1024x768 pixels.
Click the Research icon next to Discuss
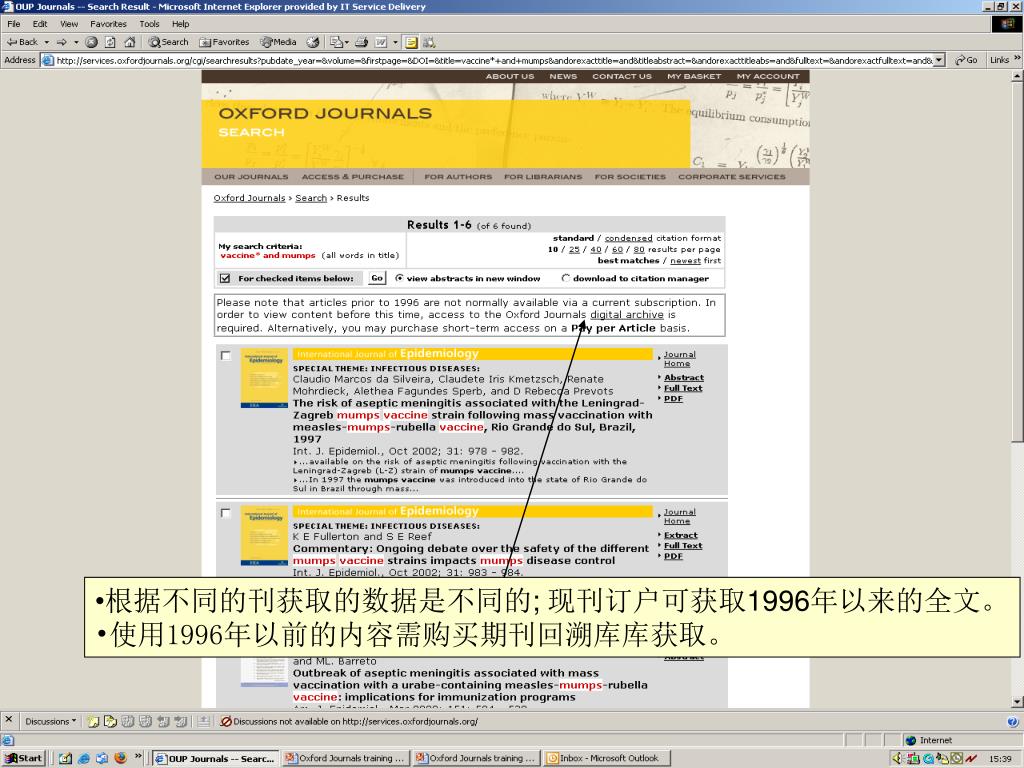(429, 42)
